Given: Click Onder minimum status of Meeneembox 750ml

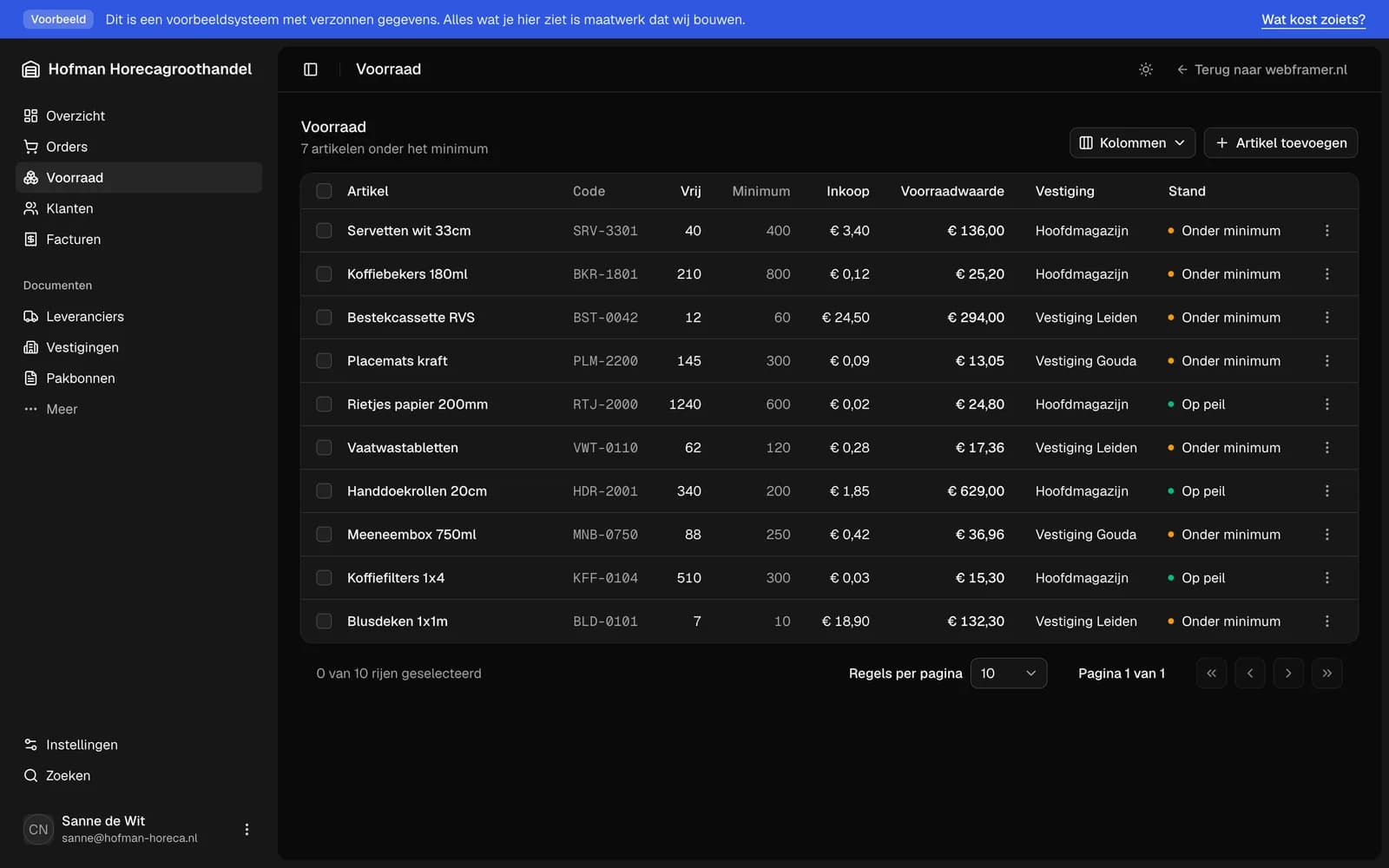Looking at the screenshot, I should pos(1224,535).
